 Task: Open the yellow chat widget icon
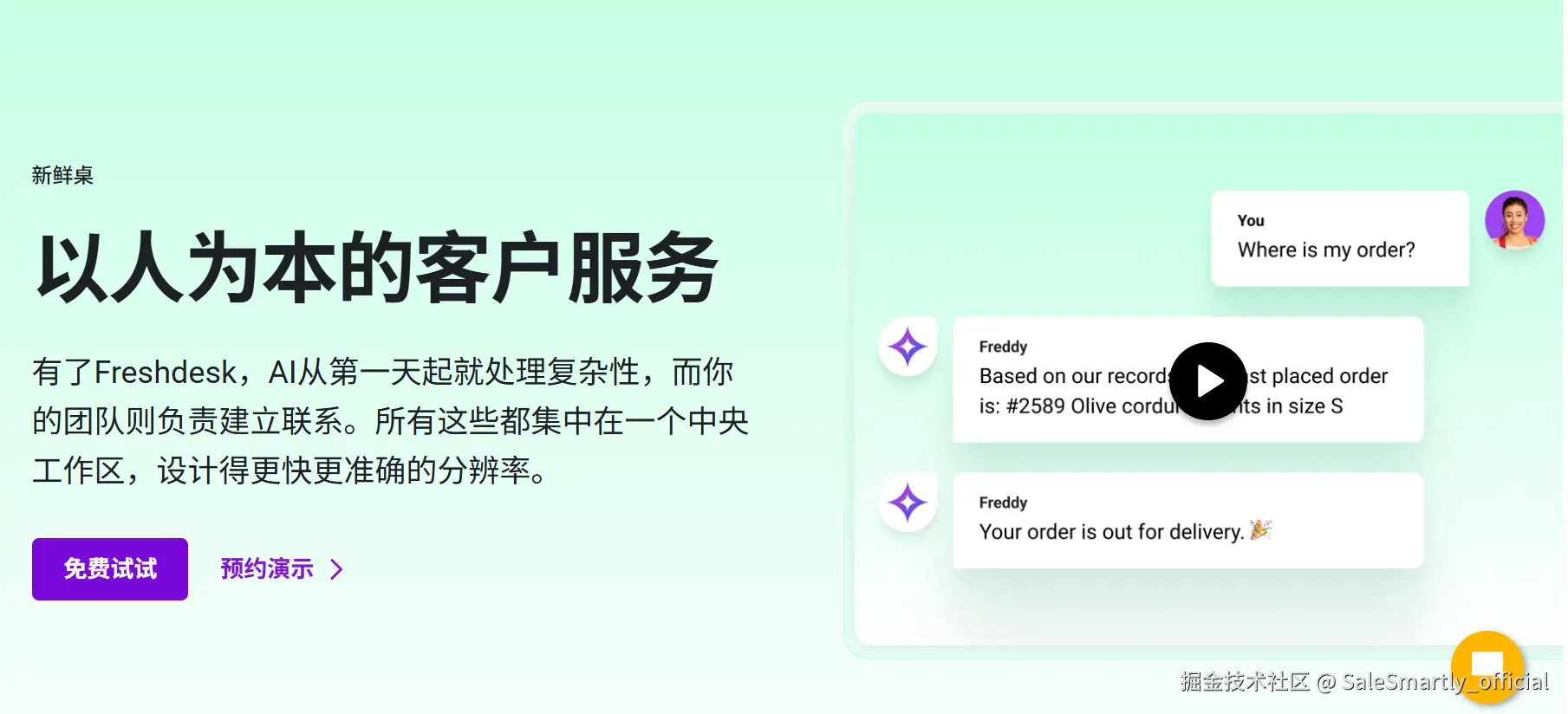1487,665
